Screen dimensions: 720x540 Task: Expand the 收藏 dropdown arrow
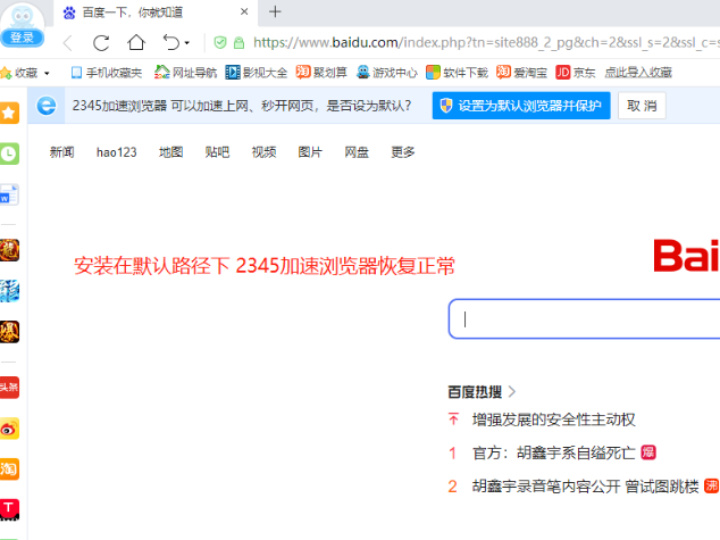click(x=46, y=73)
